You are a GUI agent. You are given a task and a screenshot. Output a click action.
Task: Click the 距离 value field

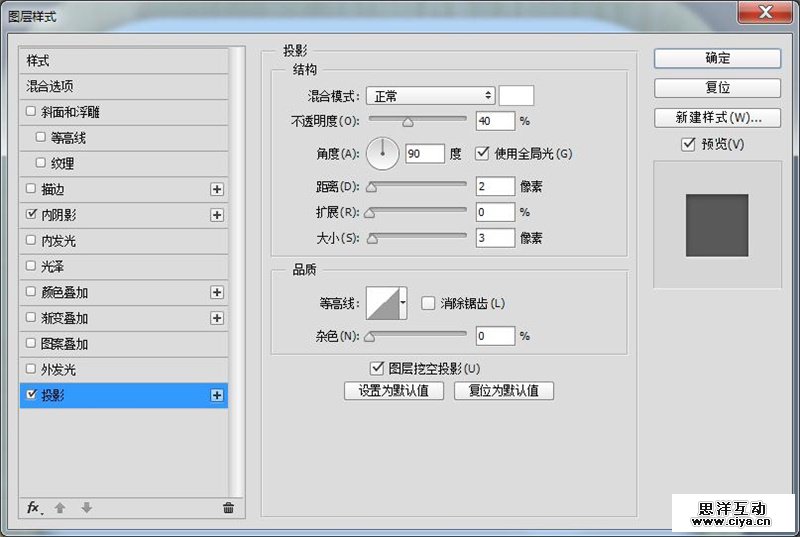pos(495,186)
